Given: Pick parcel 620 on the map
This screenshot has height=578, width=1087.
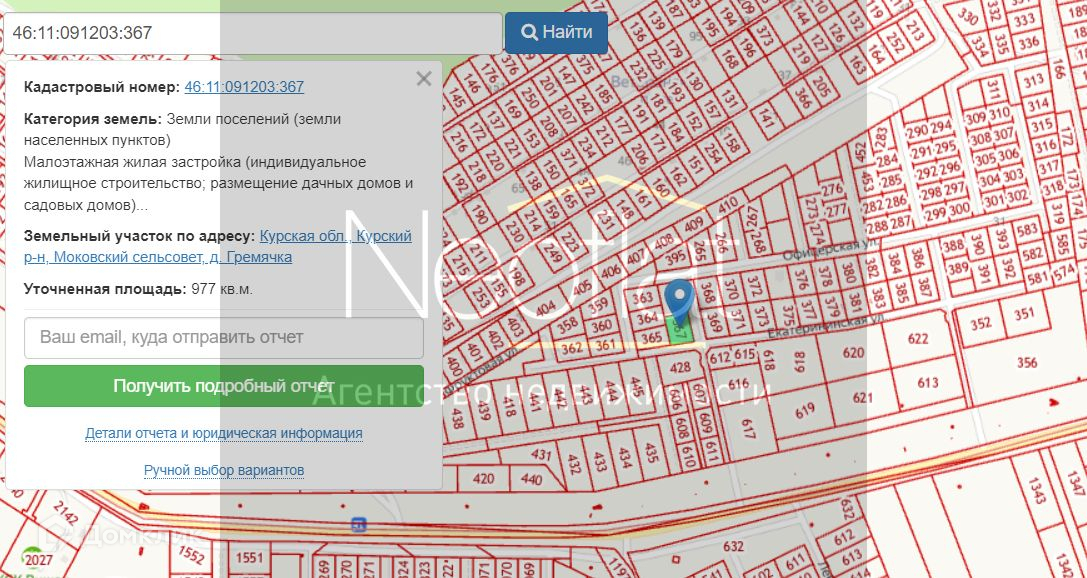Looking at the screenshot, I should [x=852, y=353].
